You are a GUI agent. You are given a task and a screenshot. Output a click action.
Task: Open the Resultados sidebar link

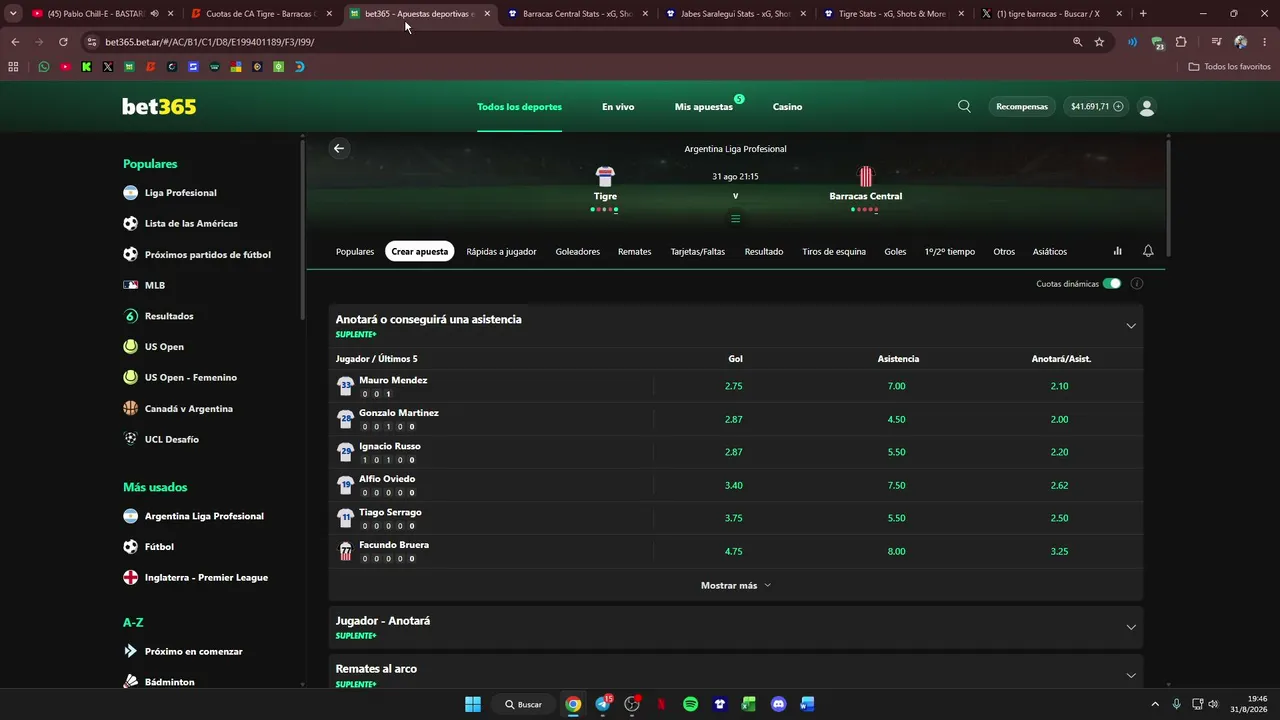(169, 316)
